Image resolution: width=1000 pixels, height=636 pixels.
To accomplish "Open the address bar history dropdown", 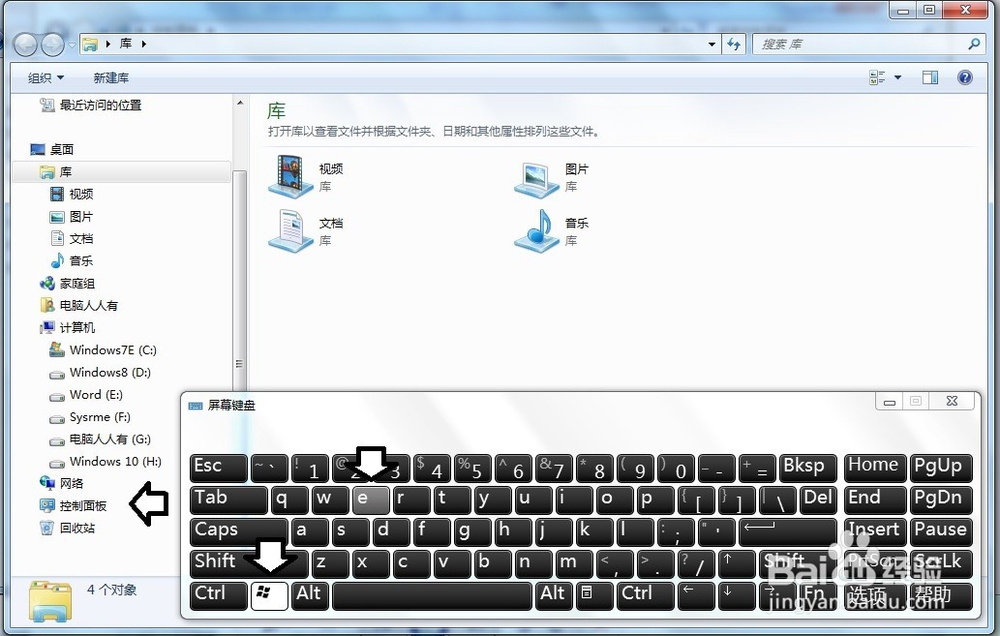I will coord(711,44).
